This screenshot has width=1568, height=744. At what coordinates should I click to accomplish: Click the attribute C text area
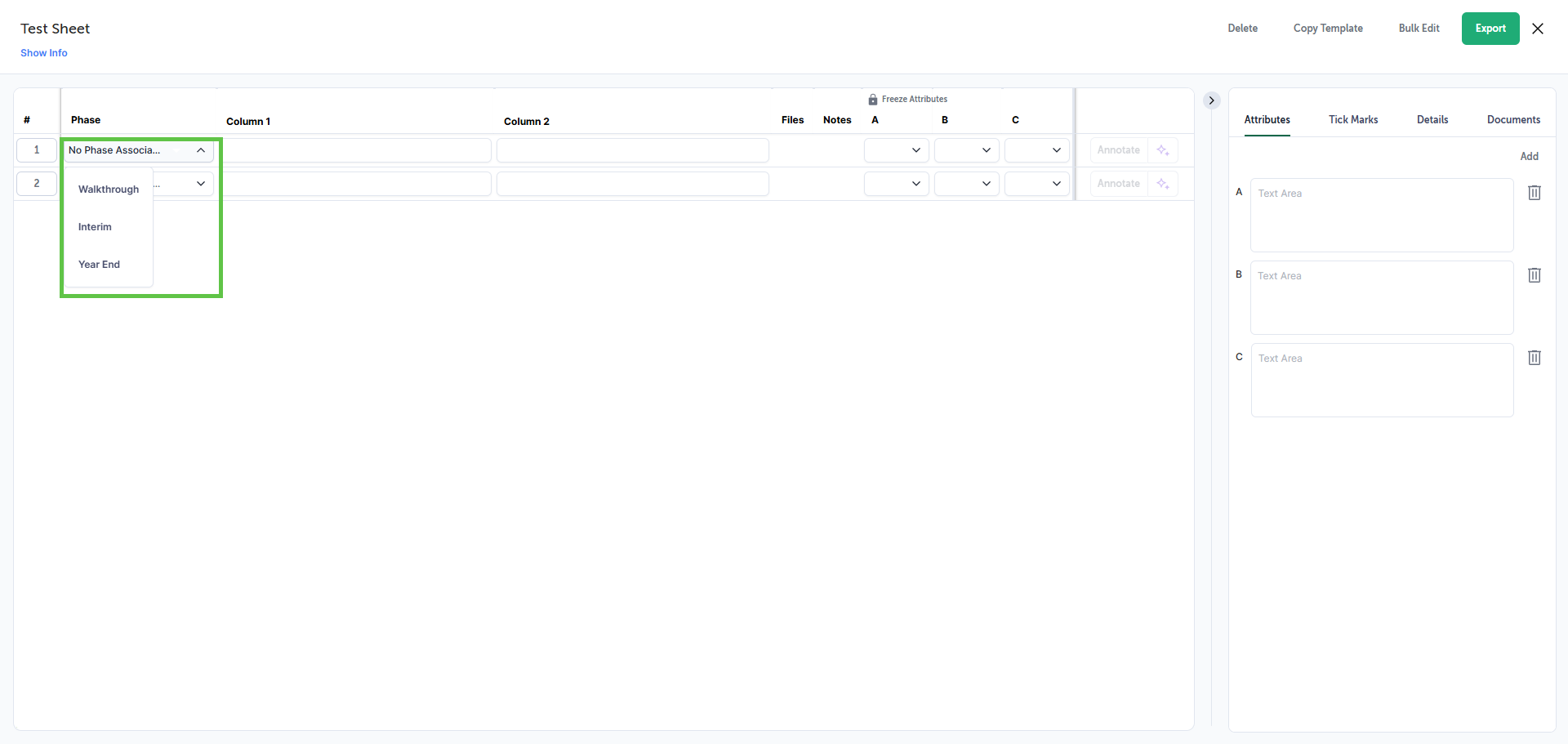tap(1382, 380)
